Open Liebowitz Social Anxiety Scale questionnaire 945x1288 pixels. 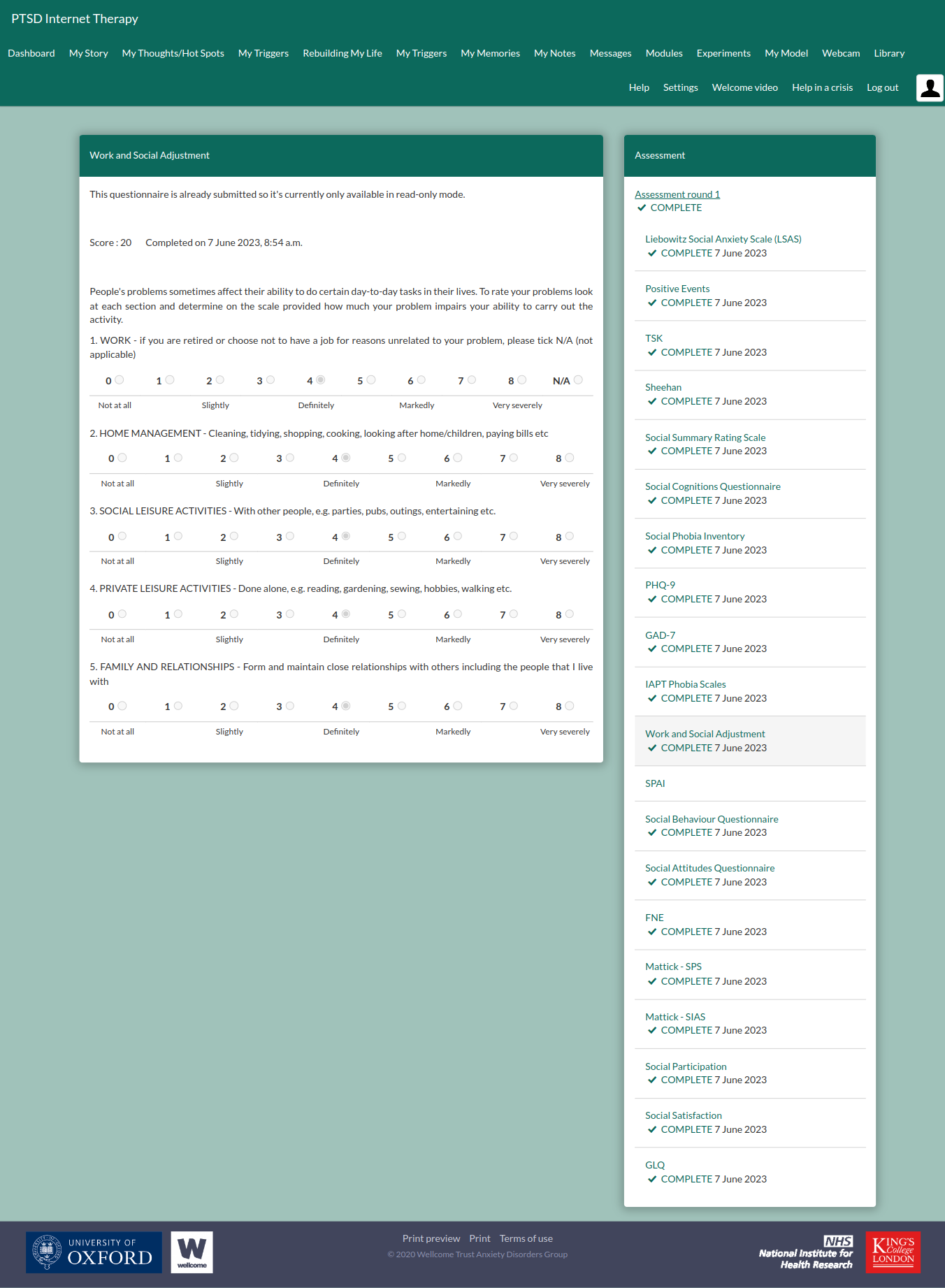pos(723,239)
